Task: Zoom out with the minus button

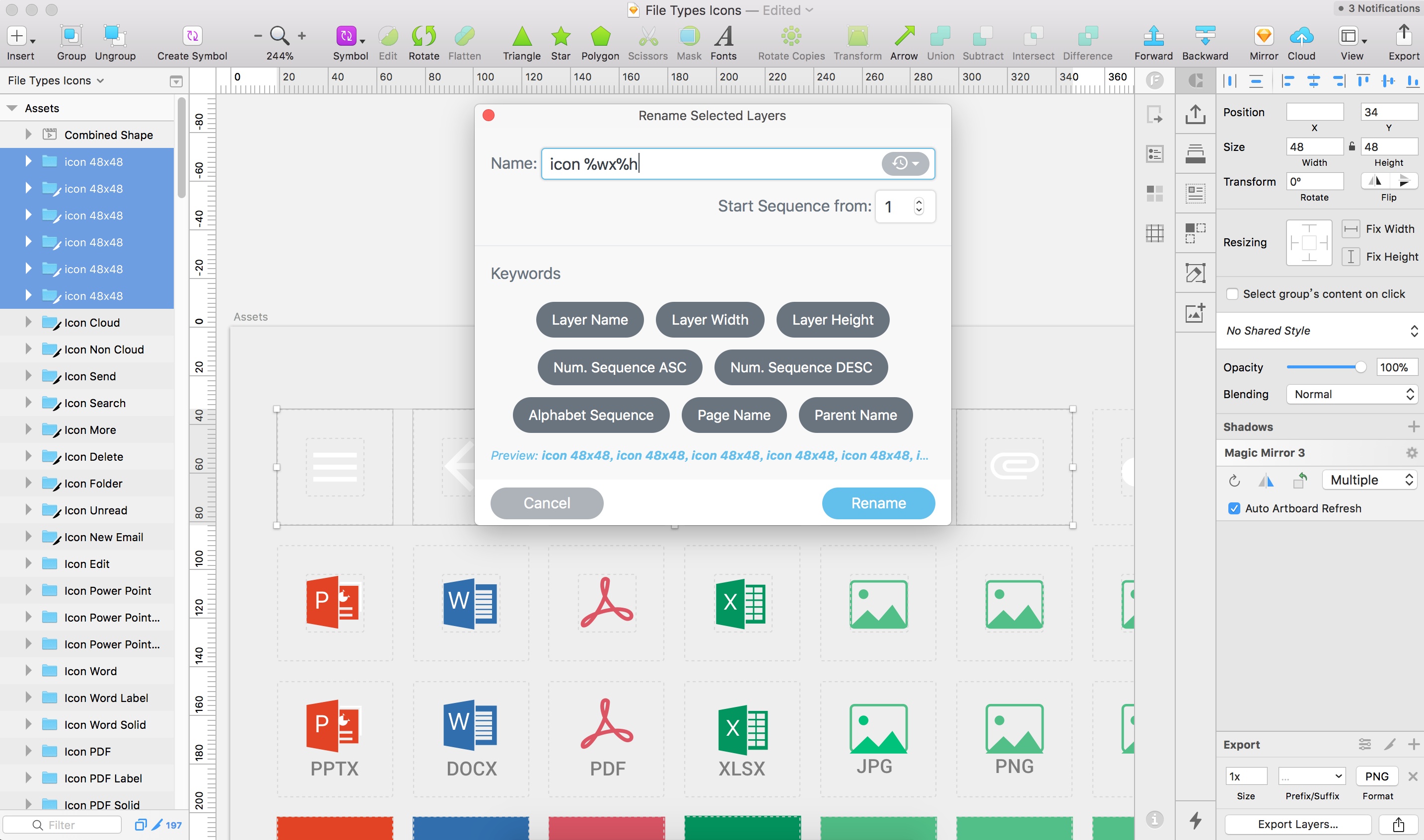Action: [258, 36]
